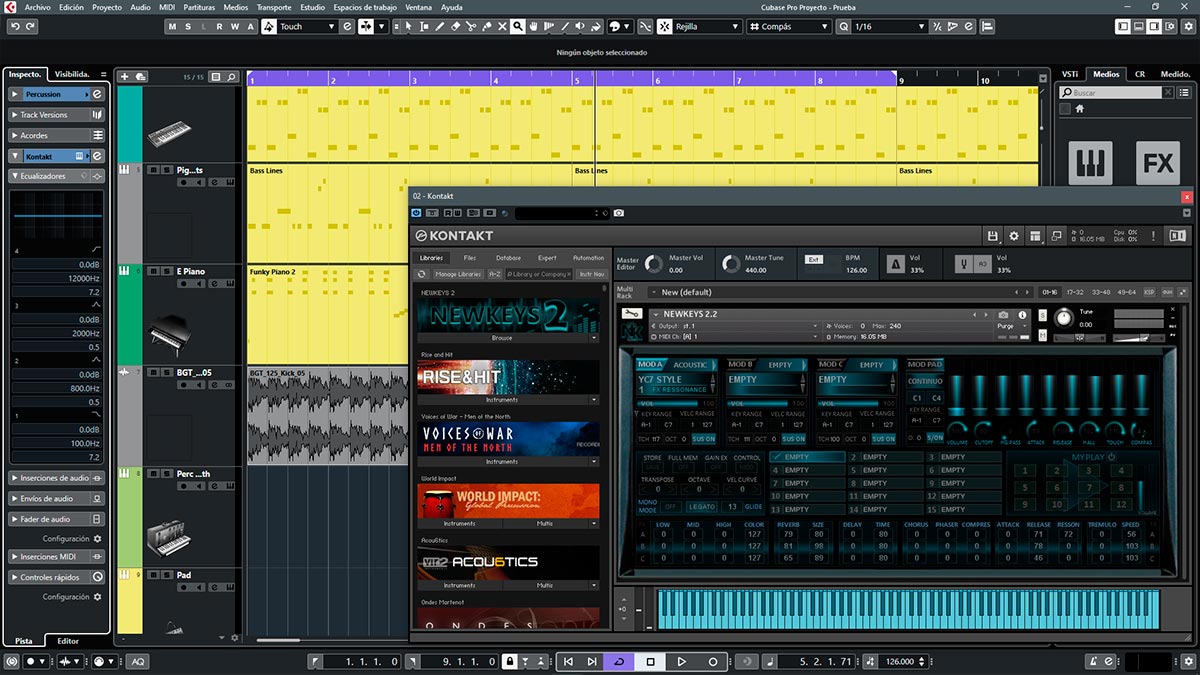1200x675 pixels.
Task: Toggle global Solo S button
Action: [x=188, y=26]
